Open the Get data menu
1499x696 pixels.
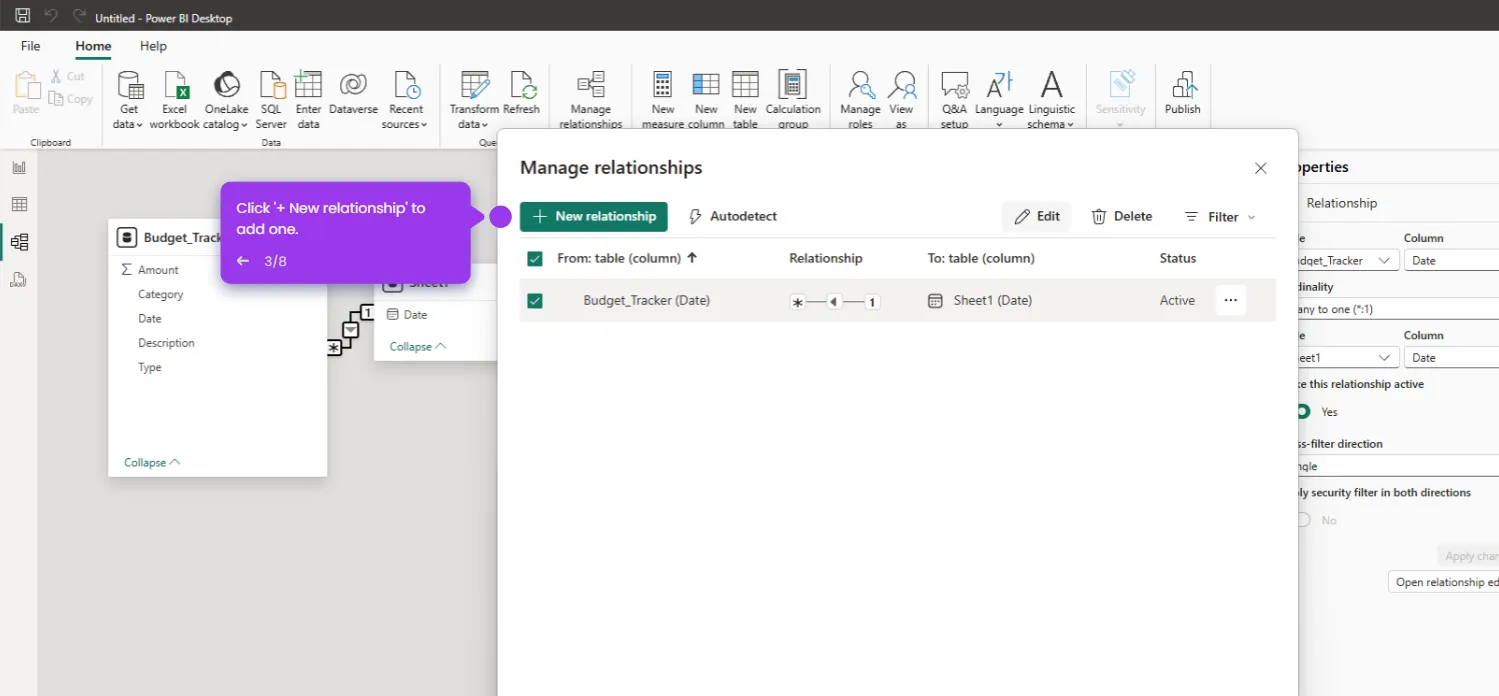pos(129,100)
